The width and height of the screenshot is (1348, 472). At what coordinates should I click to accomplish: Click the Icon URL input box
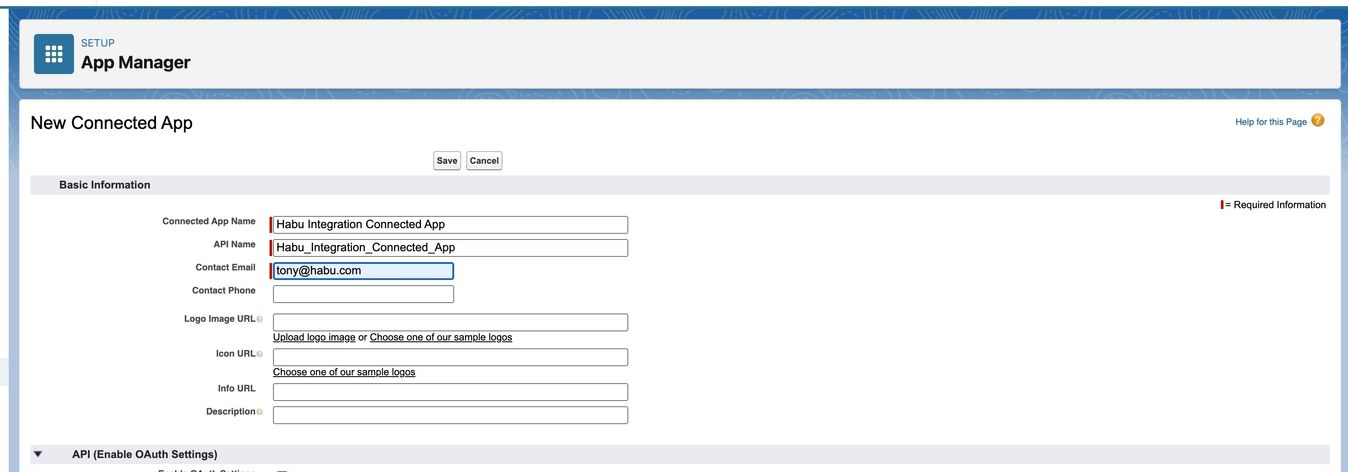pos(450,357)
